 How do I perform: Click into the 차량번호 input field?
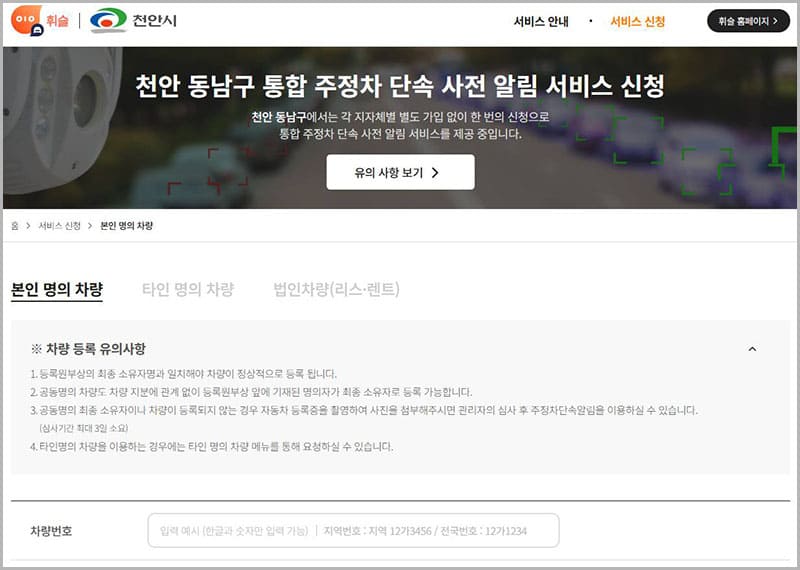[353, 530]
